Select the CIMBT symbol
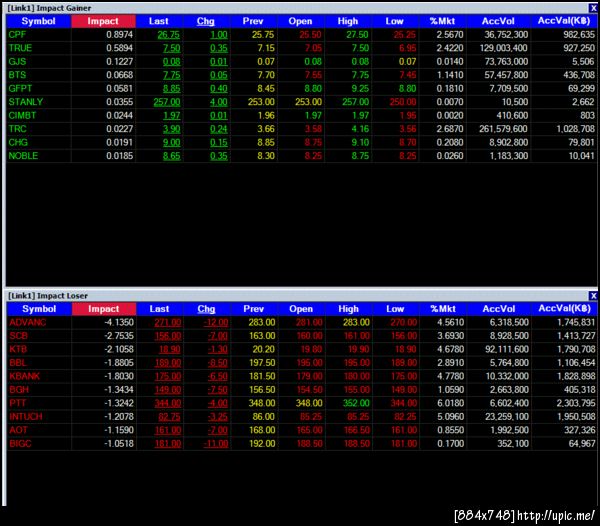 [22, 116]
